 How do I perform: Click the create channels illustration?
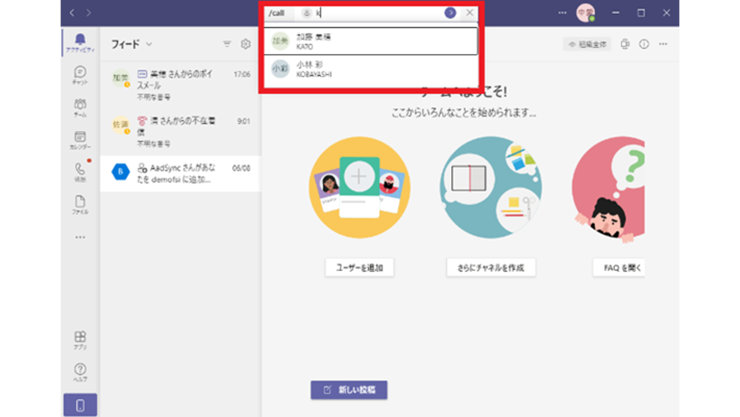point(491,187)
